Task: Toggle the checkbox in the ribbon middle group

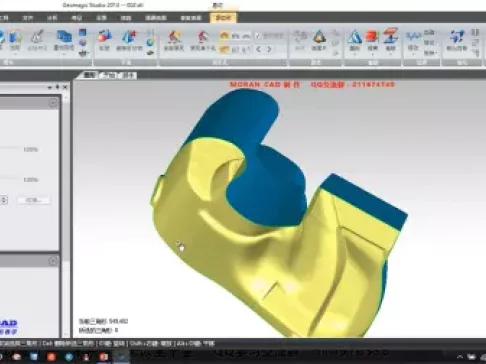Action: [x=257, y=35]
